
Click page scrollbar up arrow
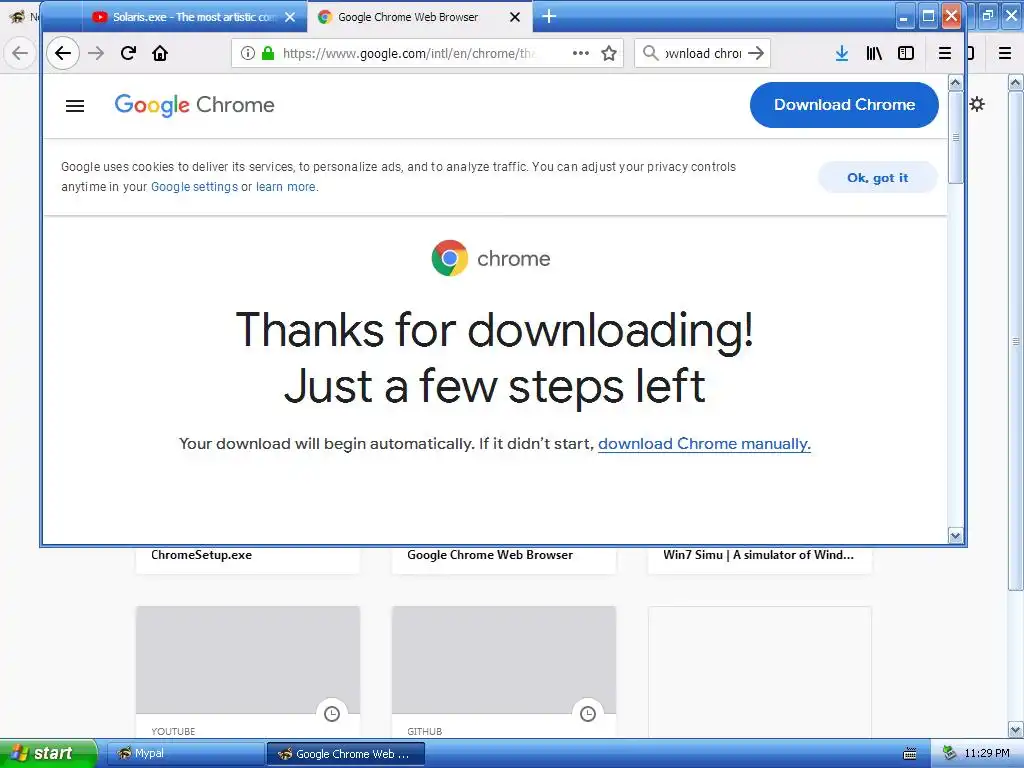pyautogui.click(x=955, y=83)
